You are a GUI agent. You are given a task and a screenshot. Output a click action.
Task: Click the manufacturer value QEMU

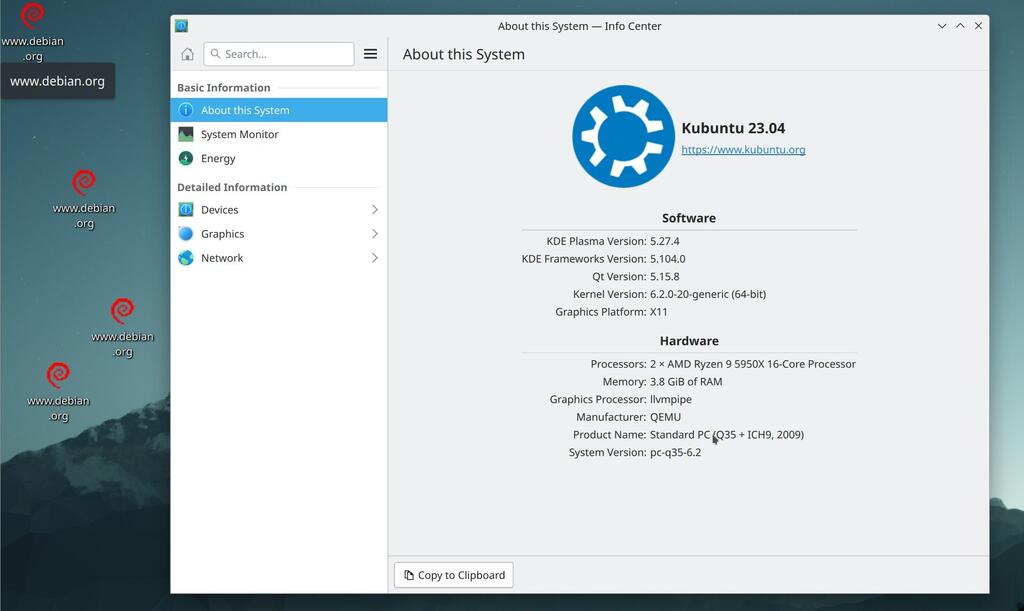pyautogui.click(x=665, y=417)
